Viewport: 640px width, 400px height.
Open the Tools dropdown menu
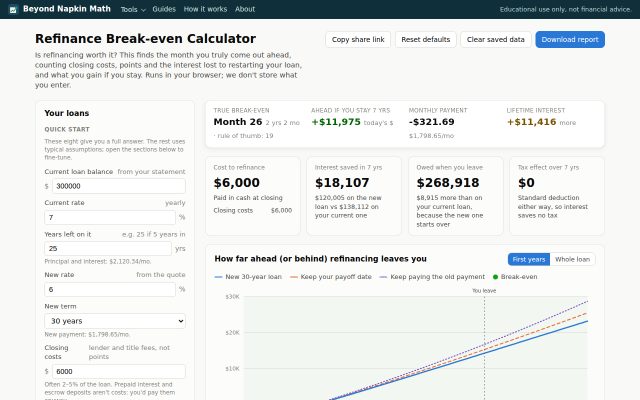coord(133,9)
